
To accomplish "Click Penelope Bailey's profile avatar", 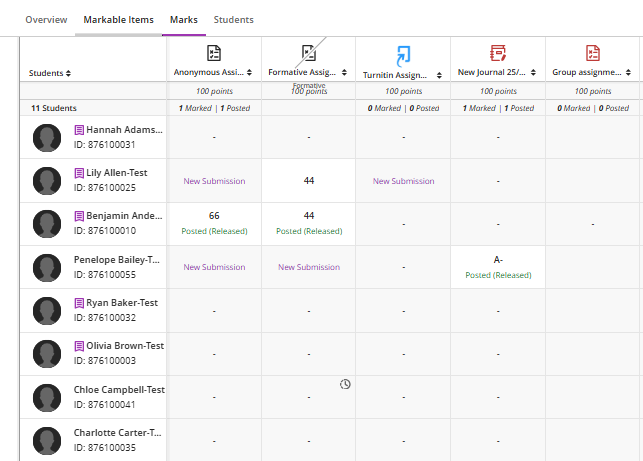I will (47, 266).
